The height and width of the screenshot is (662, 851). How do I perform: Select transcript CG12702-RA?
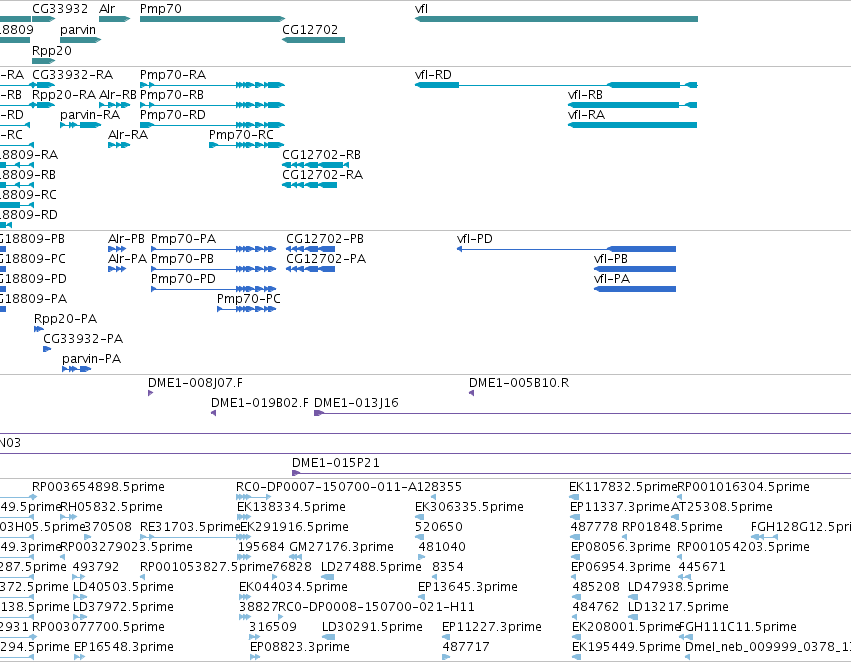coord(309,185)
